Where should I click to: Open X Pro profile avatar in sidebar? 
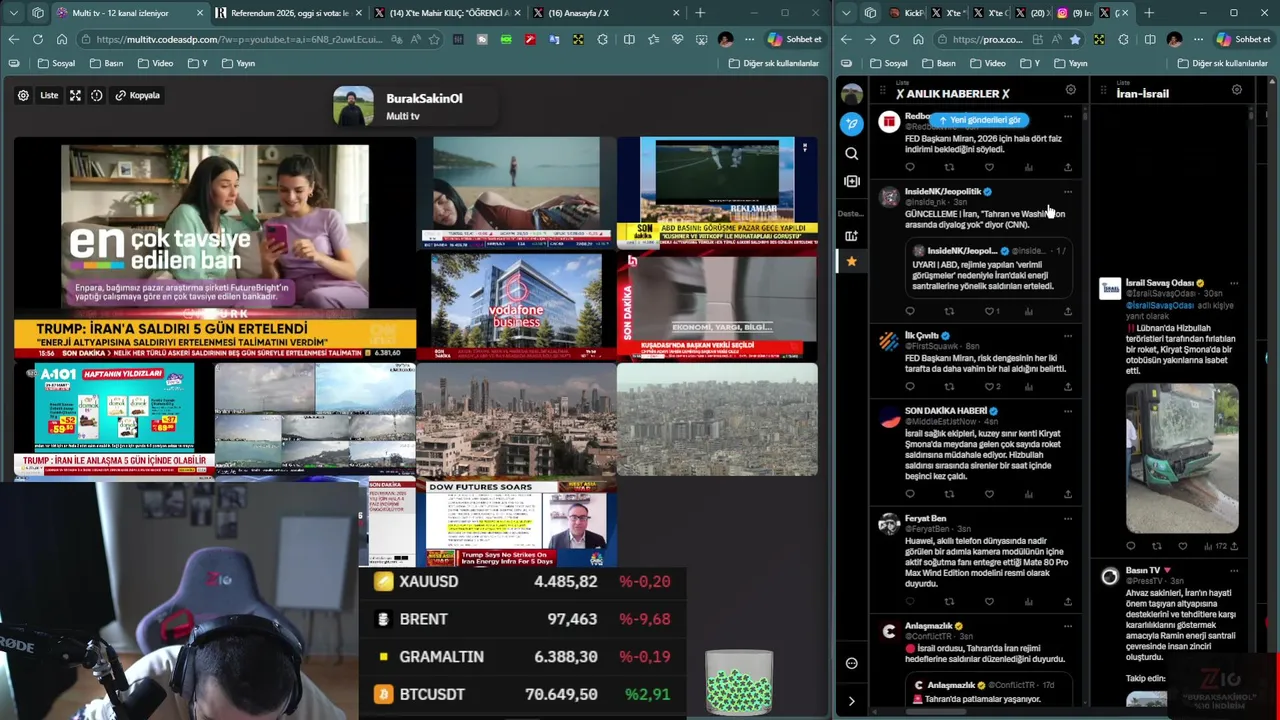851,94
